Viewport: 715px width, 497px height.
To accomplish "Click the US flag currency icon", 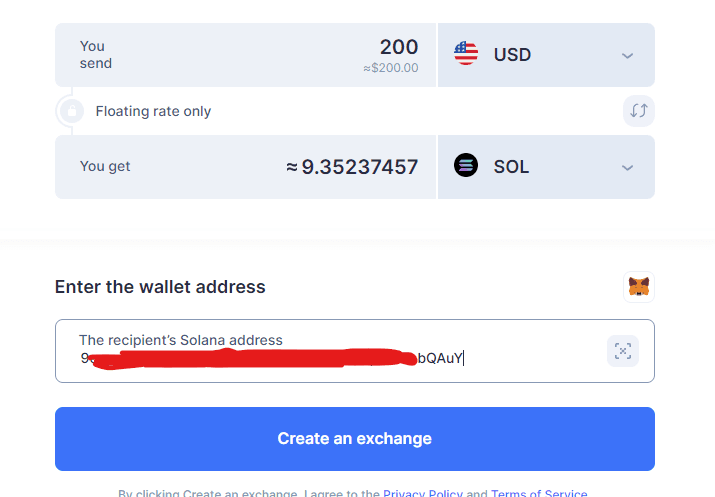I will click(466, 53).
